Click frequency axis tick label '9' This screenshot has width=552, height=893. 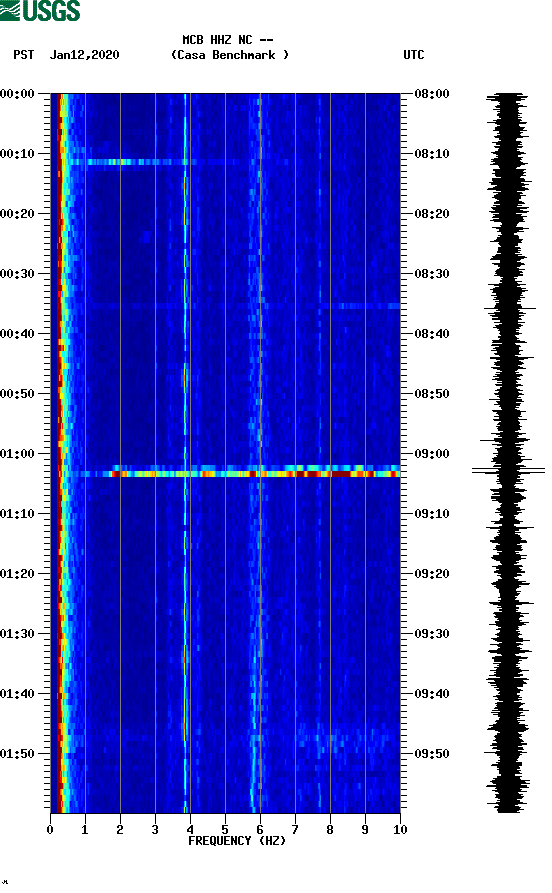point(365,830)
